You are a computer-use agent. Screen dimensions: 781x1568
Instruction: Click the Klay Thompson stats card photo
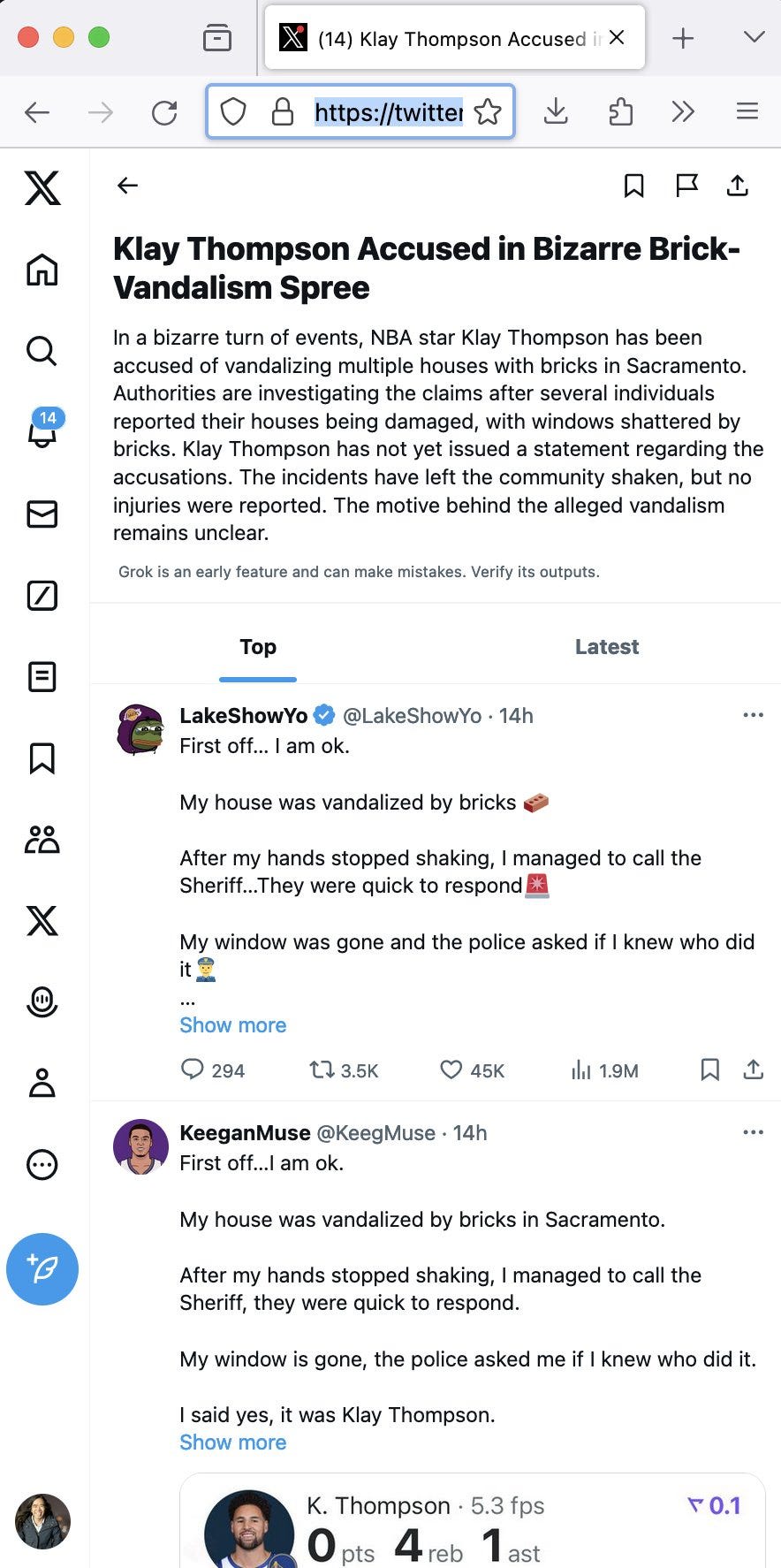click(x=249, y=1531)
